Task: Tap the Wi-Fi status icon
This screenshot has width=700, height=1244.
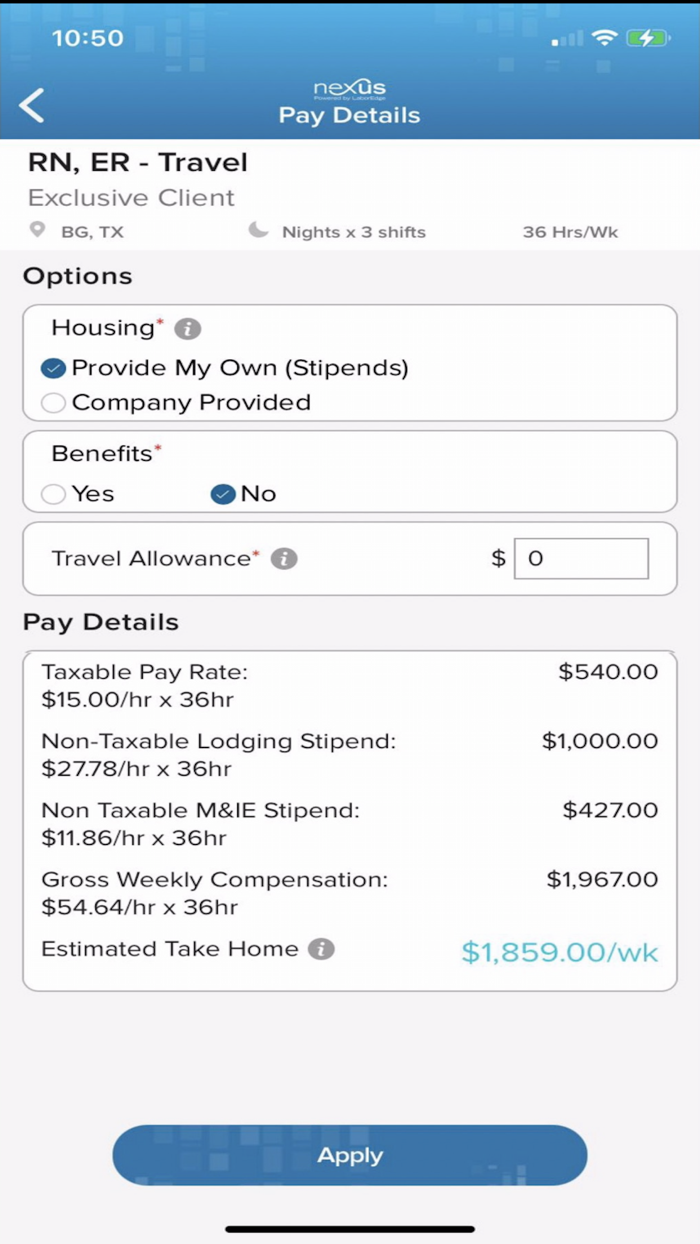Action: (604, 38)
